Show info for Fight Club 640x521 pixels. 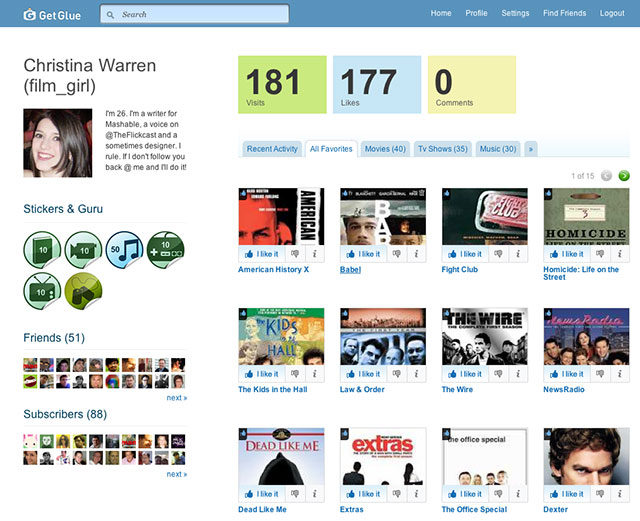point(518,254)
